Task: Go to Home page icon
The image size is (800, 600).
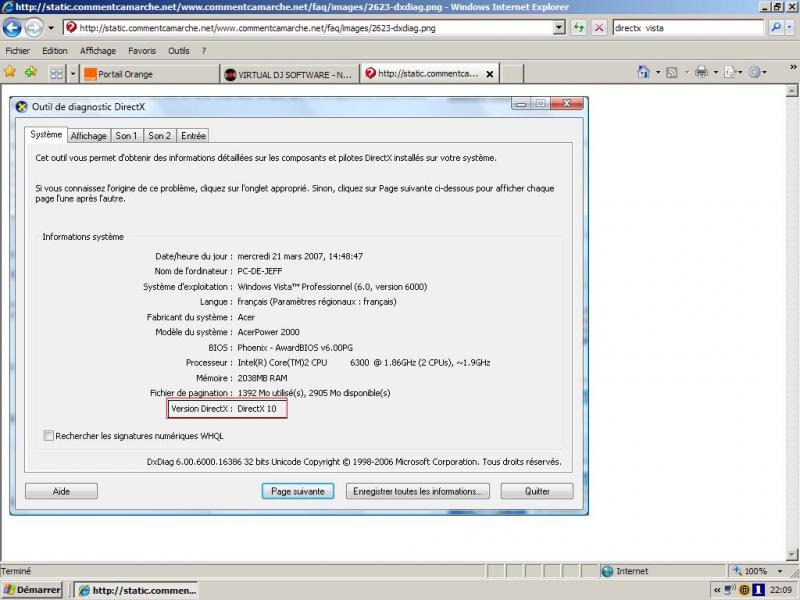Action: point(644,72)
